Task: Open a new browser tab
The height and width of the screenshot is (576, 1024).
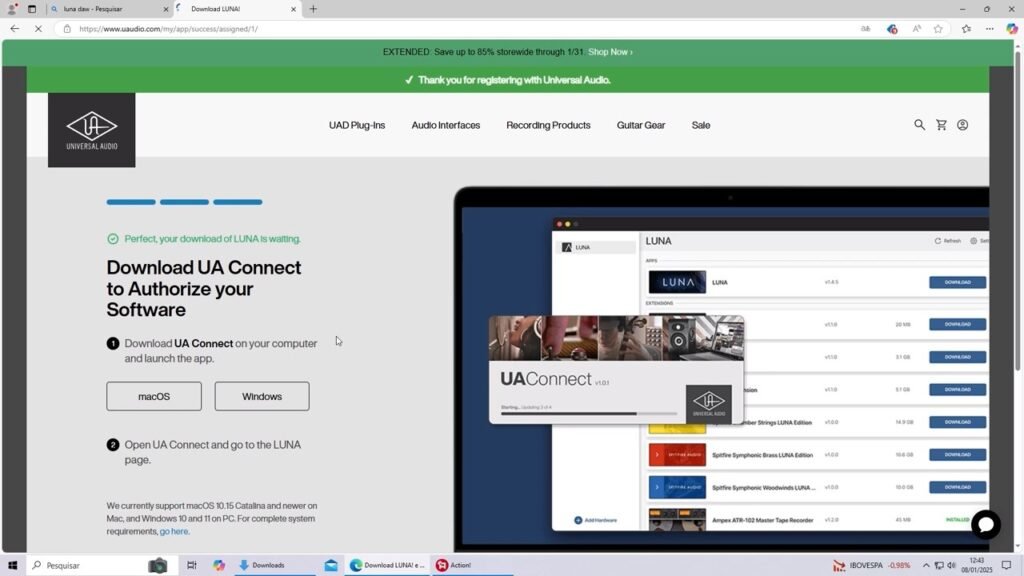Action: point(313,9)
